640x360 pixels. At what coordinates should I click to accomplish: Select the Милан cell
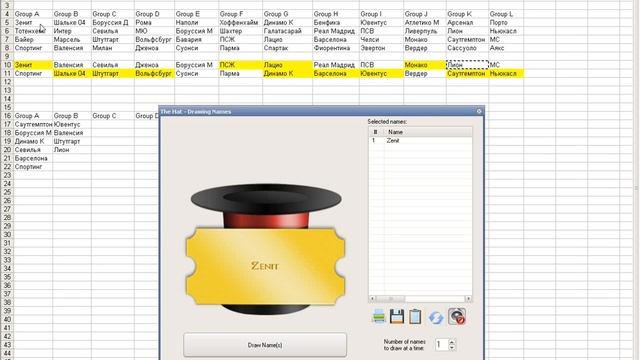point(112,48)
